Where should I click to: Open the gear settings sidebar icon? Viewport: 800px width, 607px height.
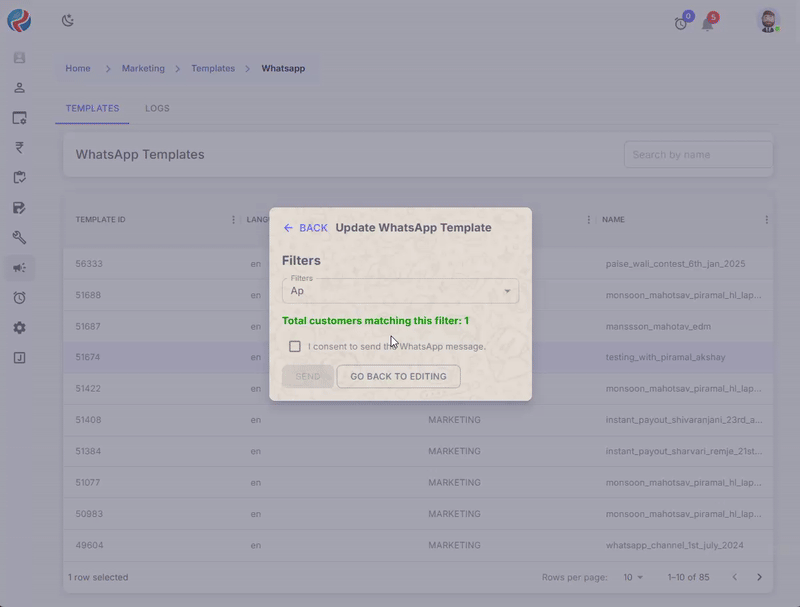coord(19,328)
